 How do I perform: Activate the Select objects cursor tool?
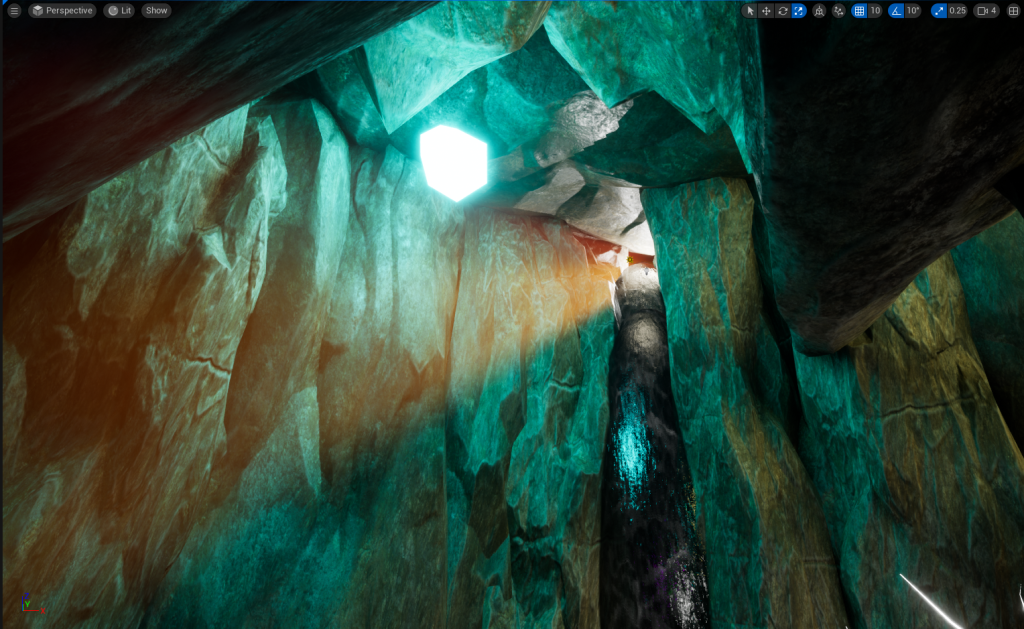pos(751,11)
